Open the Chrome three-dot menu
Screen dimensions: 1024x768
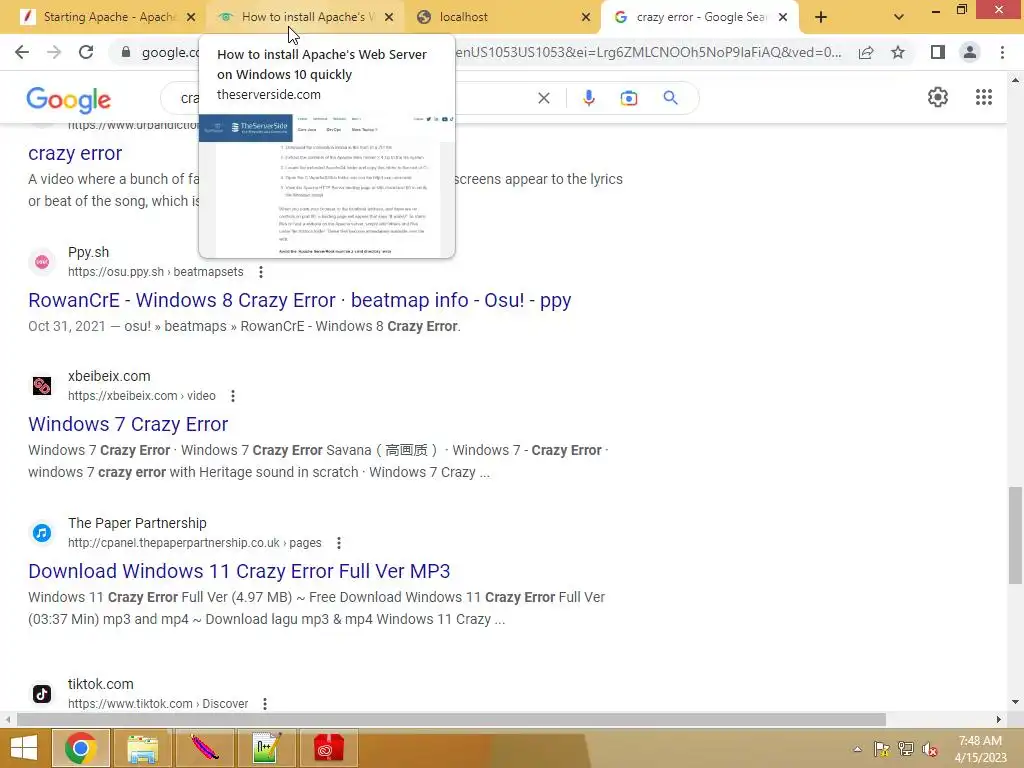[1002, 52]
